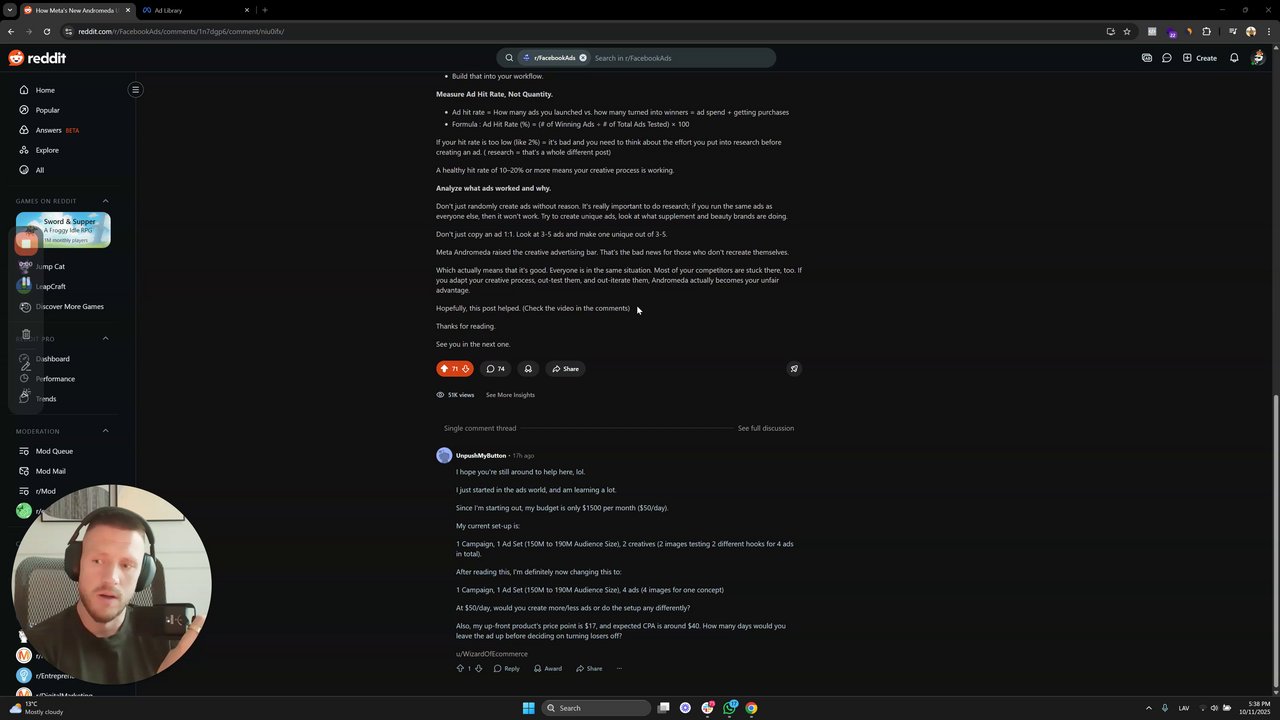The image size is (1280, 720).
Task: Open the moderator shield icon on the post
Action: pos(794,369)
